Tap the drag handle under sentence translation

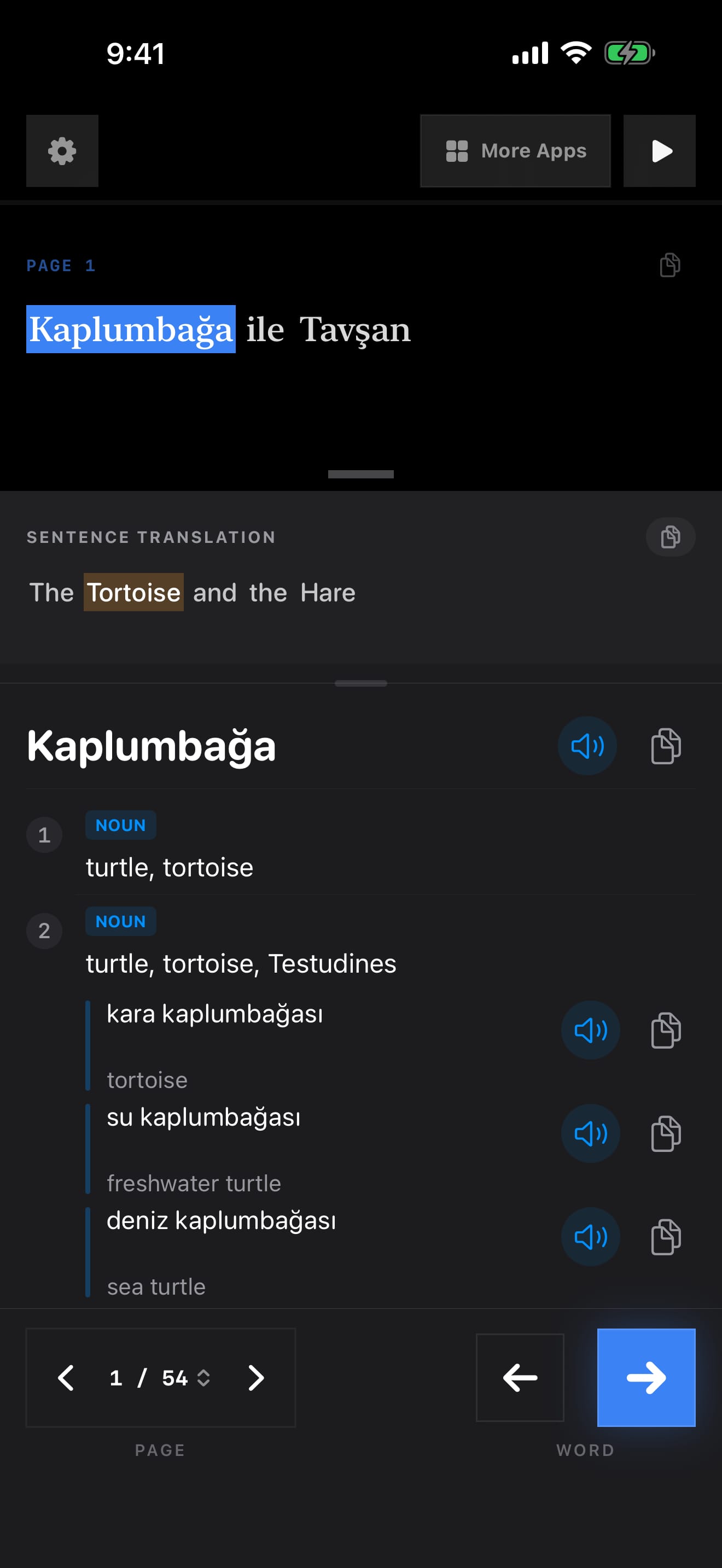pyautogui.click(x=360, y=683)
